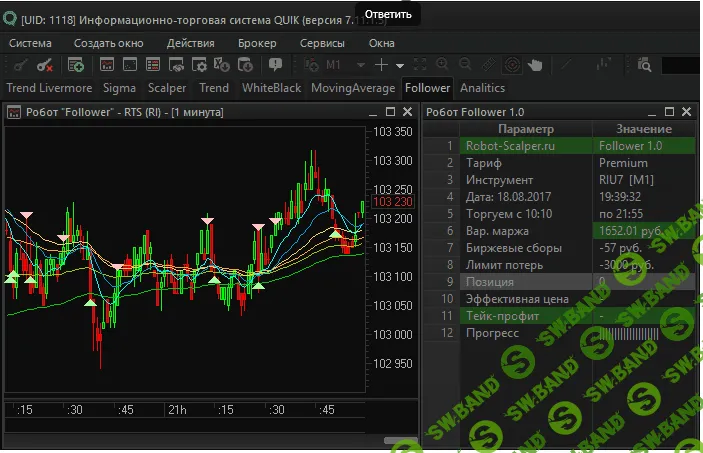Click the search input field in toolbar
This screenshot has height=453, width=703.
tap(680, 65)
